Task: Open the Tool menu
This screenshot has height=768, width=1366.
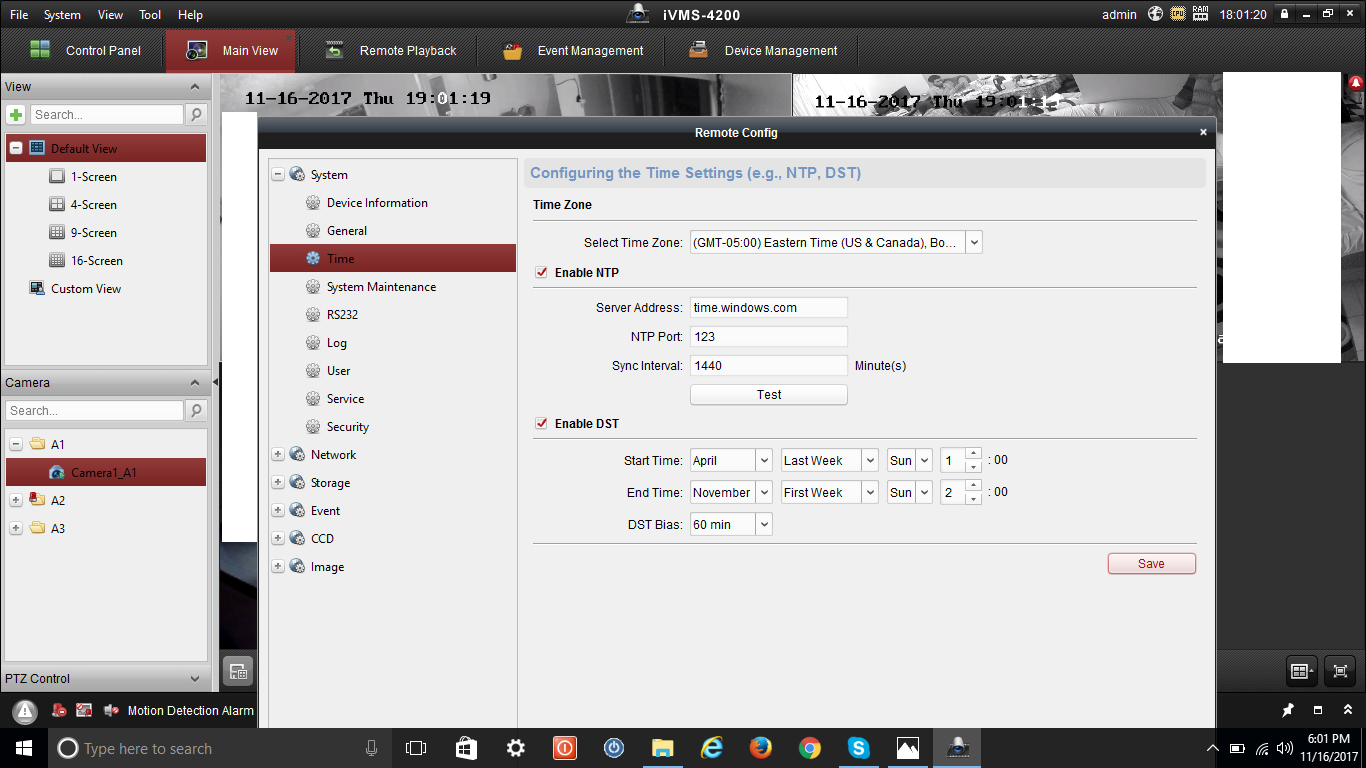Action: pos(150,15)
